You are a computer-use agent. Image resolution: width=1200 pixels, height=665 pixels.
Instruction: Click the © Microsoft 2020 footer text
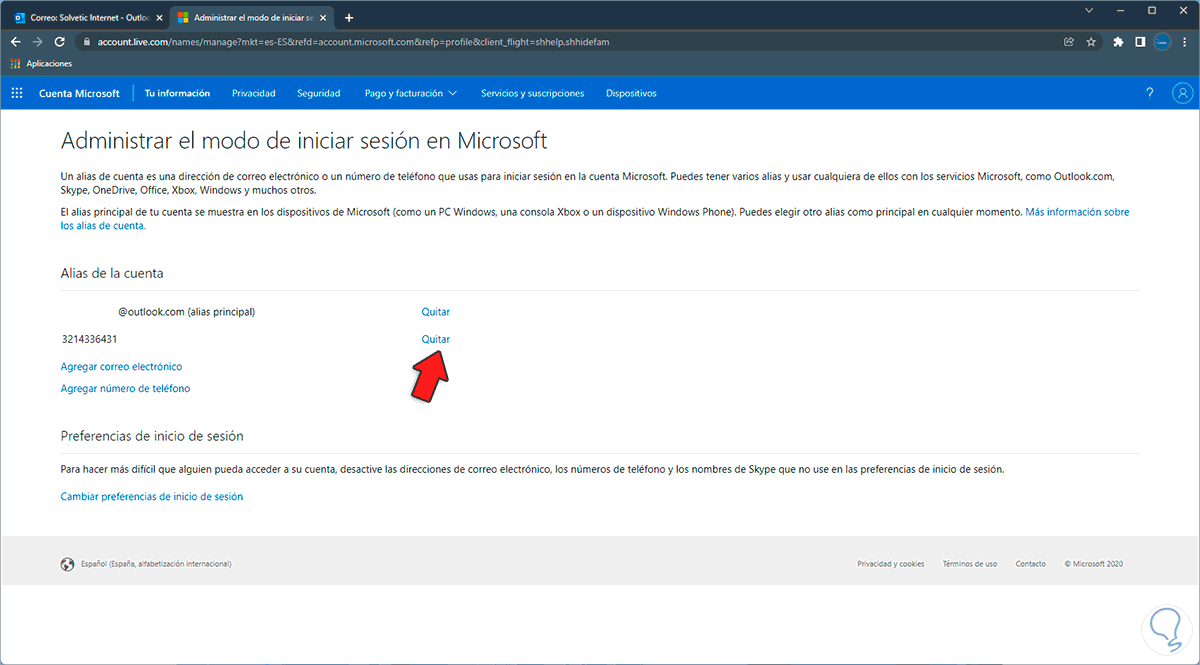click(1094, 564)
